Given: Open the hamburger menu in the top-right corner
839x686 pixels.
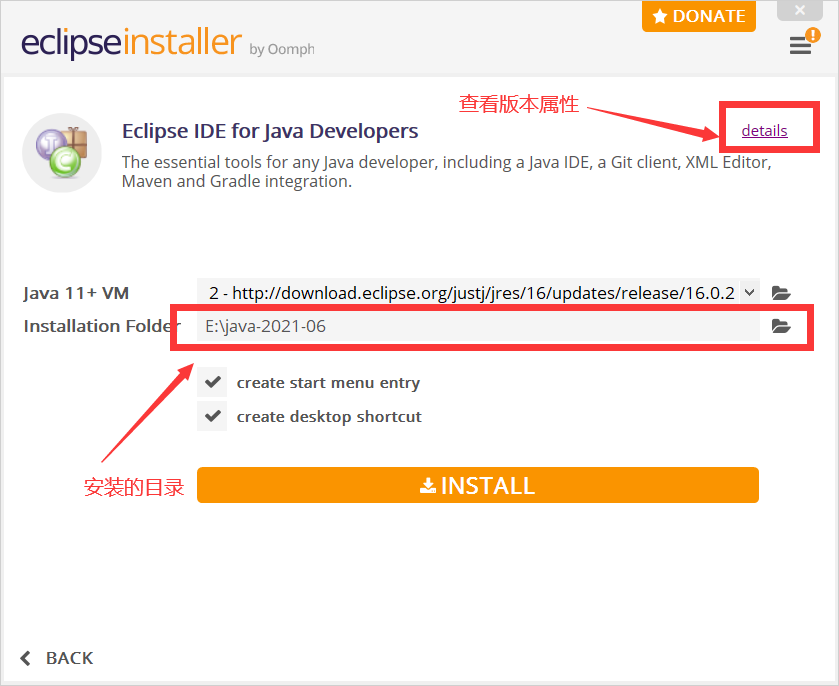Looking at the screenshot, I should click(x=801, y=46).
